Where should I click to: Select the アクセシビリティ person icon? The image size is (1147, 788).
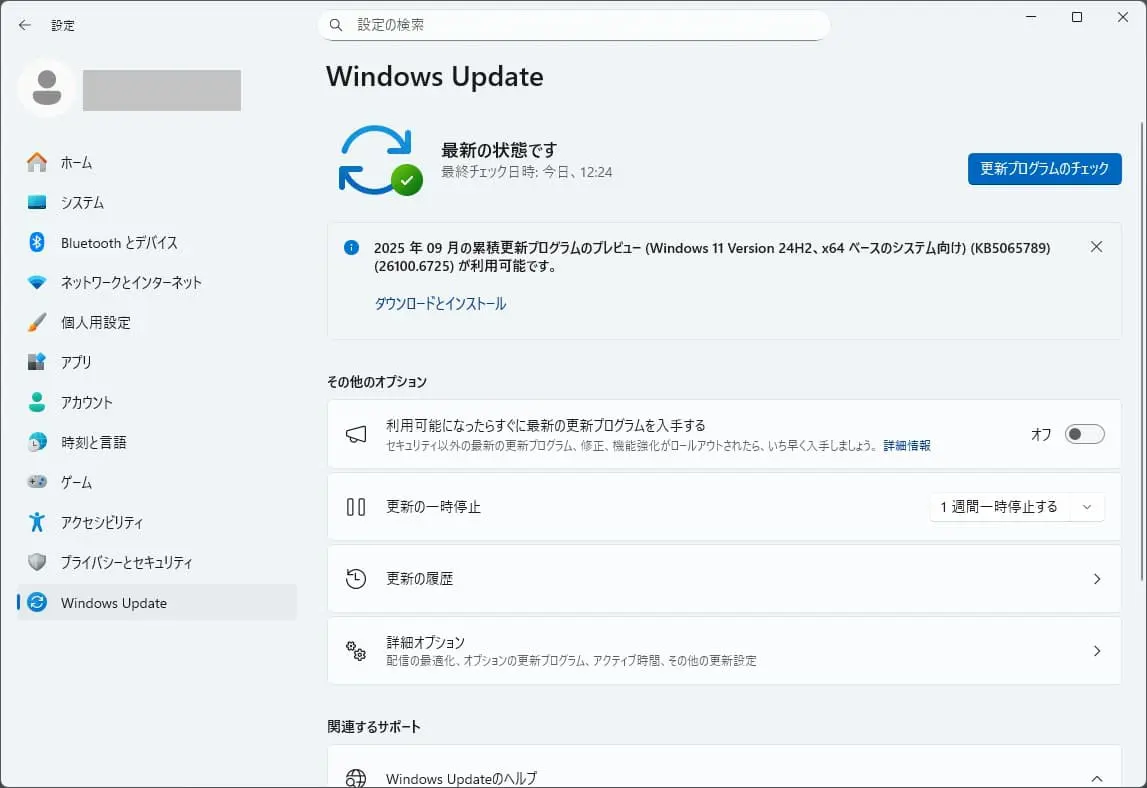(x=37, y=522)
